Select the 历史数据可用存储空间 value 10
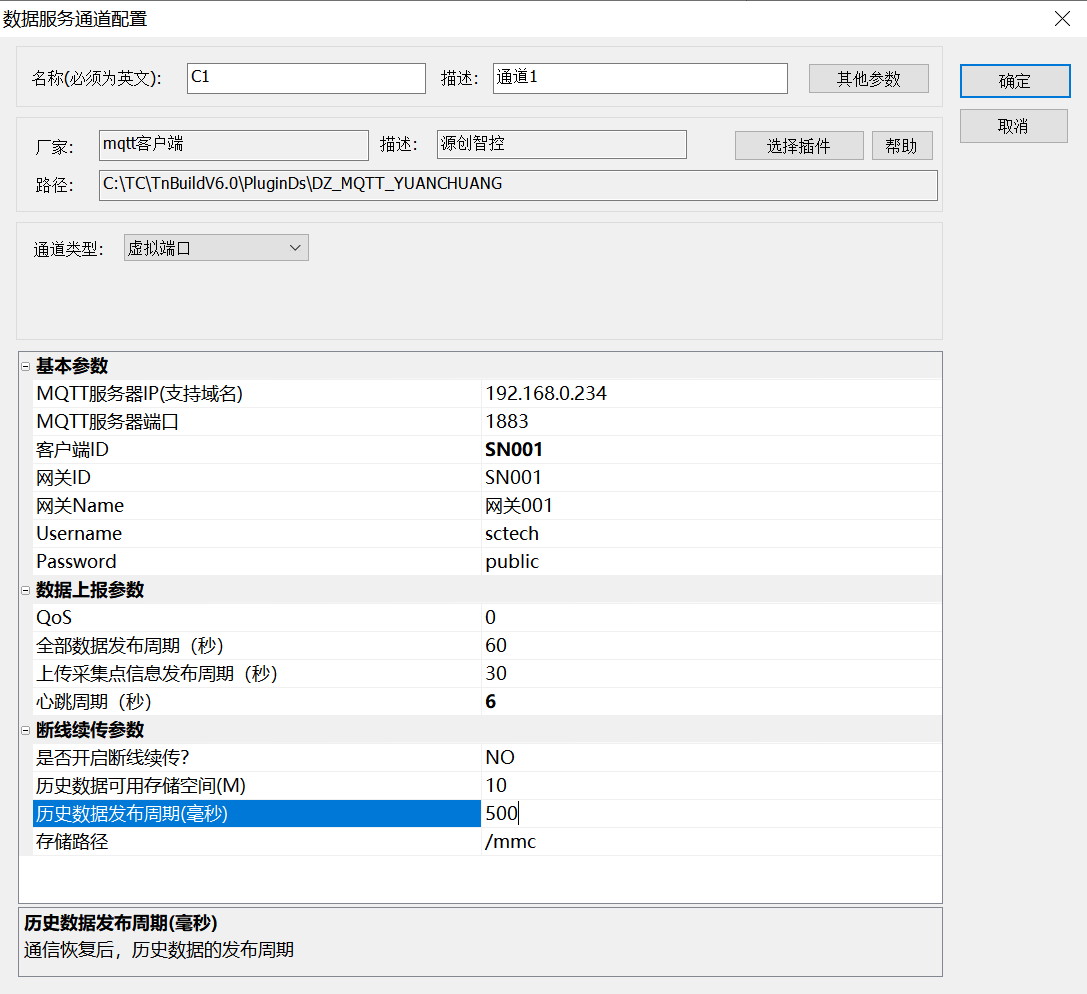 [711, 785]
